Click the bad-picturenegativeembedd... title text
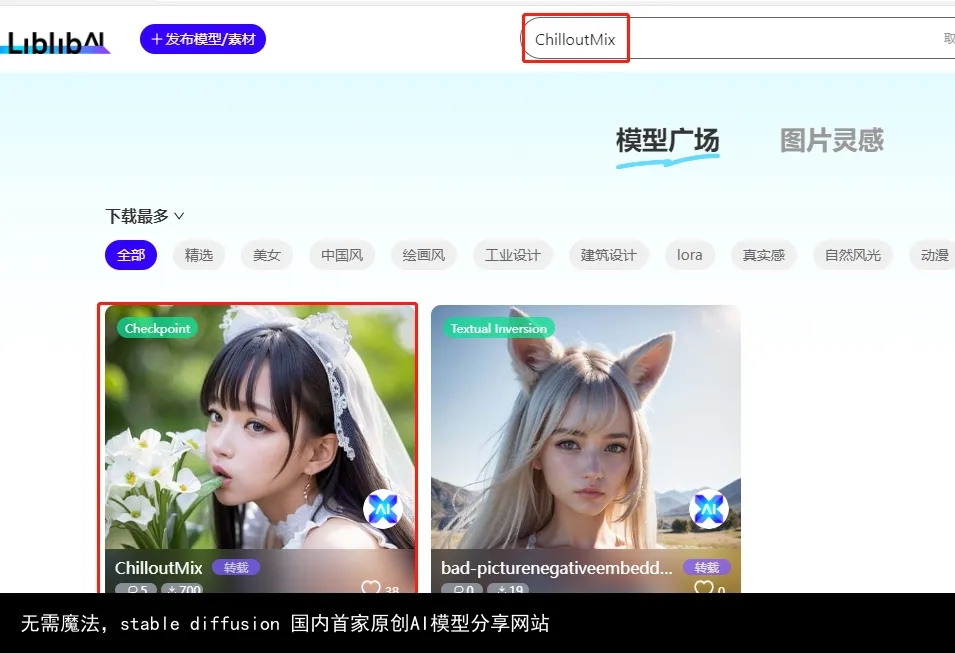955x653 pixels. click(557, 568)
